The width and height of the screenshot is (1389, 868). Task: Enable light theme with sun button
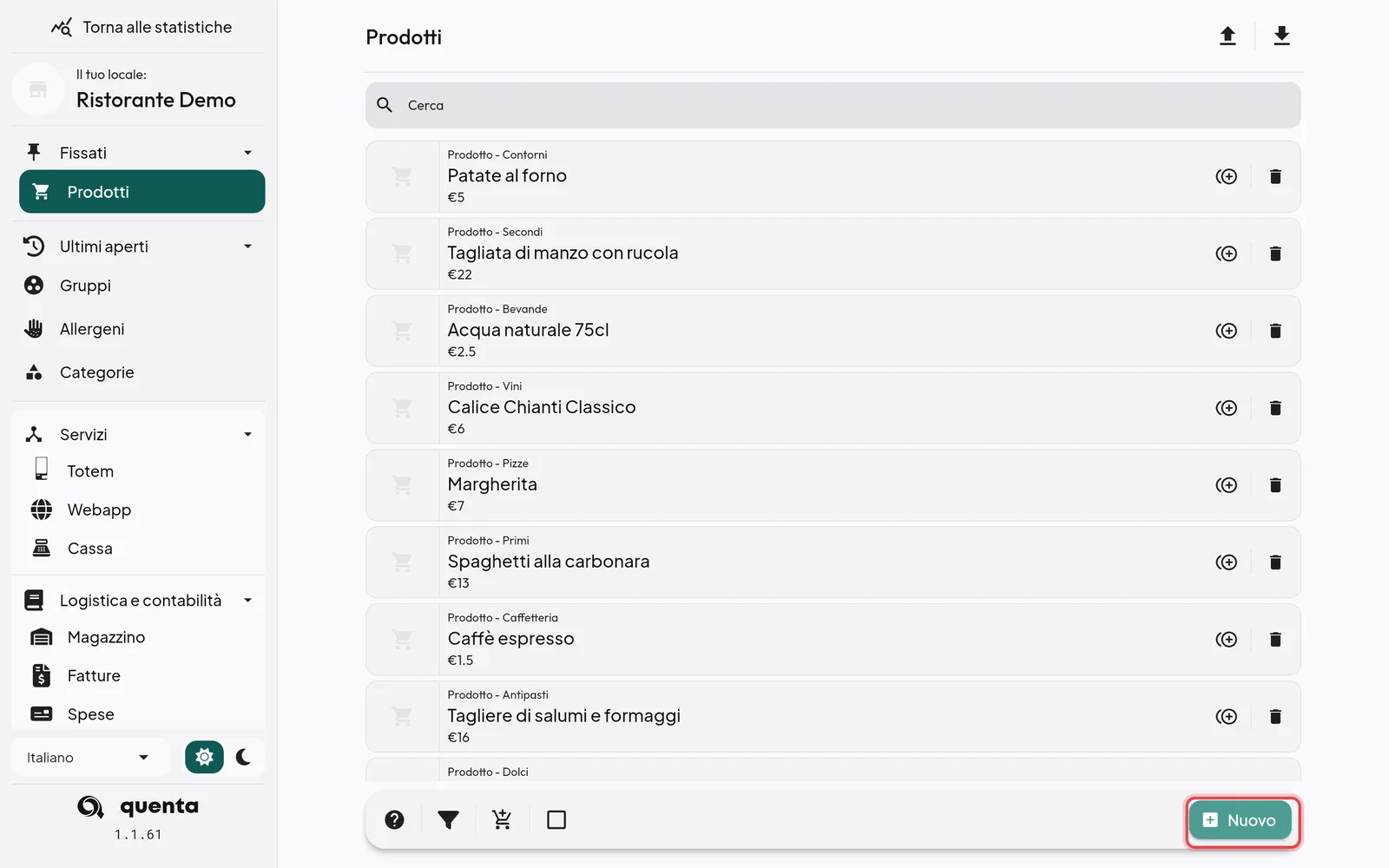(x=204, y=758)
